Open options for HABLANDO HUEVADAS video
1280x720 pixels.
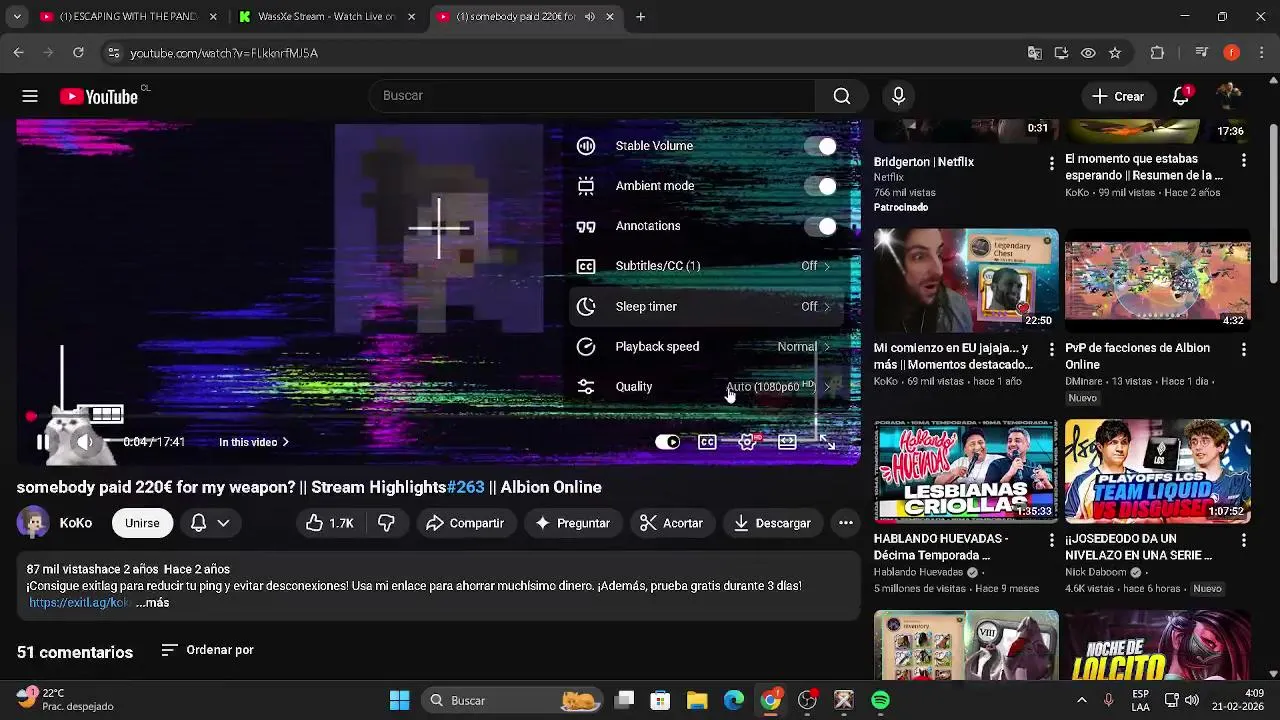(x=1051, y=540)
